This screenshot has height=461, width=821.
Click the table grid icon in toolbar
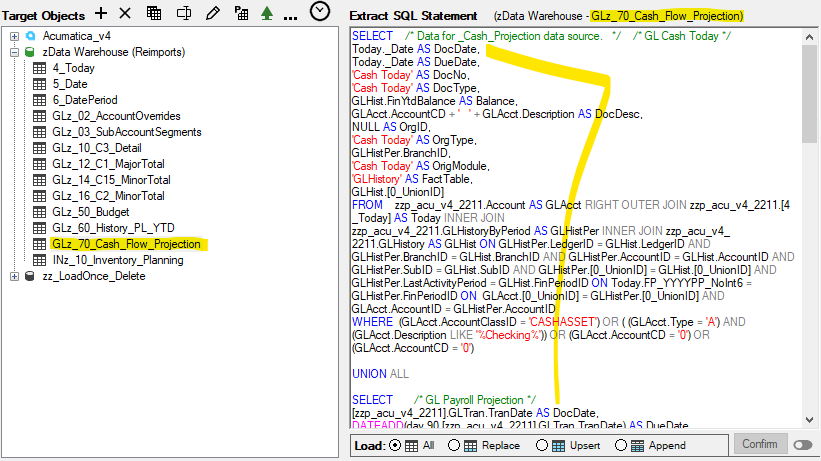click(x=154, y=13)
